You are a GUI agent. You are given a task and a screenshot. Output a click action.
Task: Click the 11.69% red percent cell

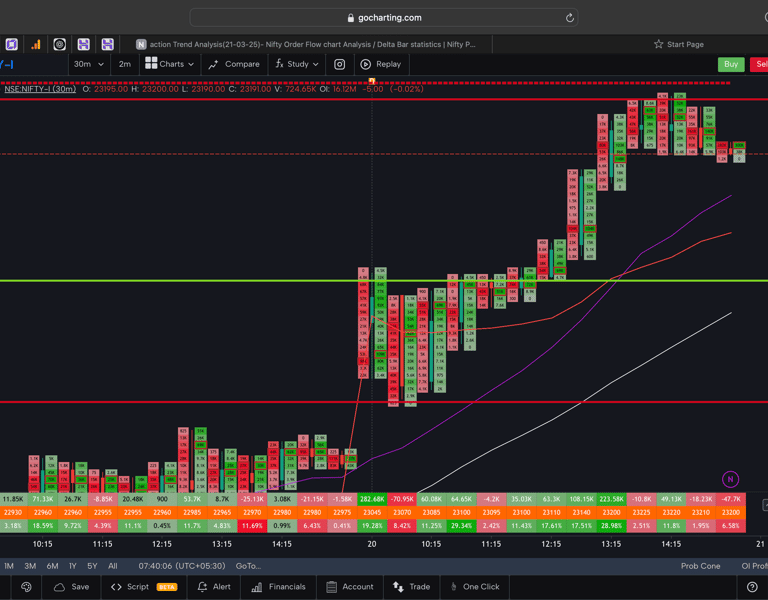(x=252, y=526)
